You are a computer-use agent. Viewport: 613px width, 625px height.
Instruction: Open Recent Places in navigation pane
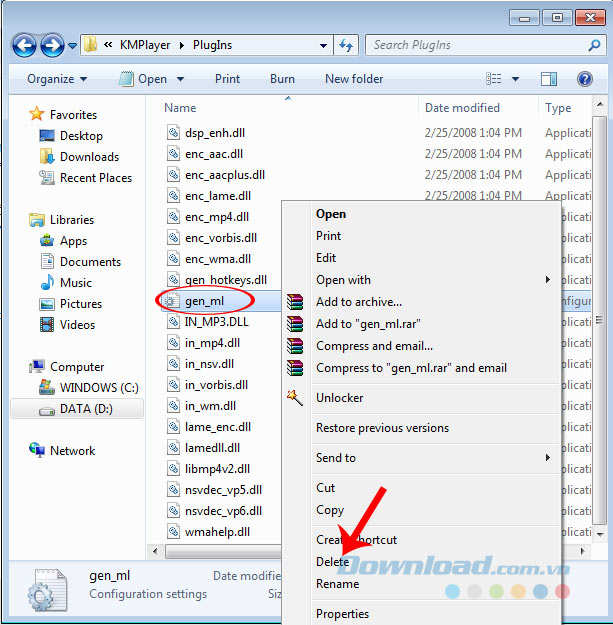[85, 178]
